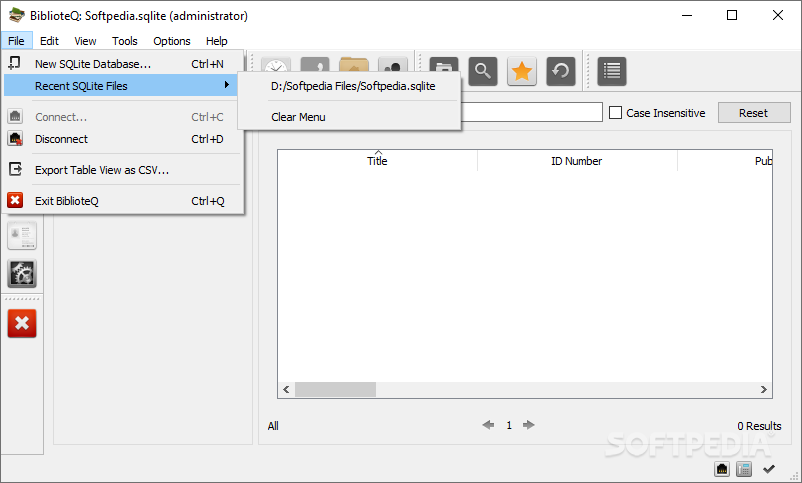
Task: Click the tan folder toolbar icon
Action: (x=354, y=65)
